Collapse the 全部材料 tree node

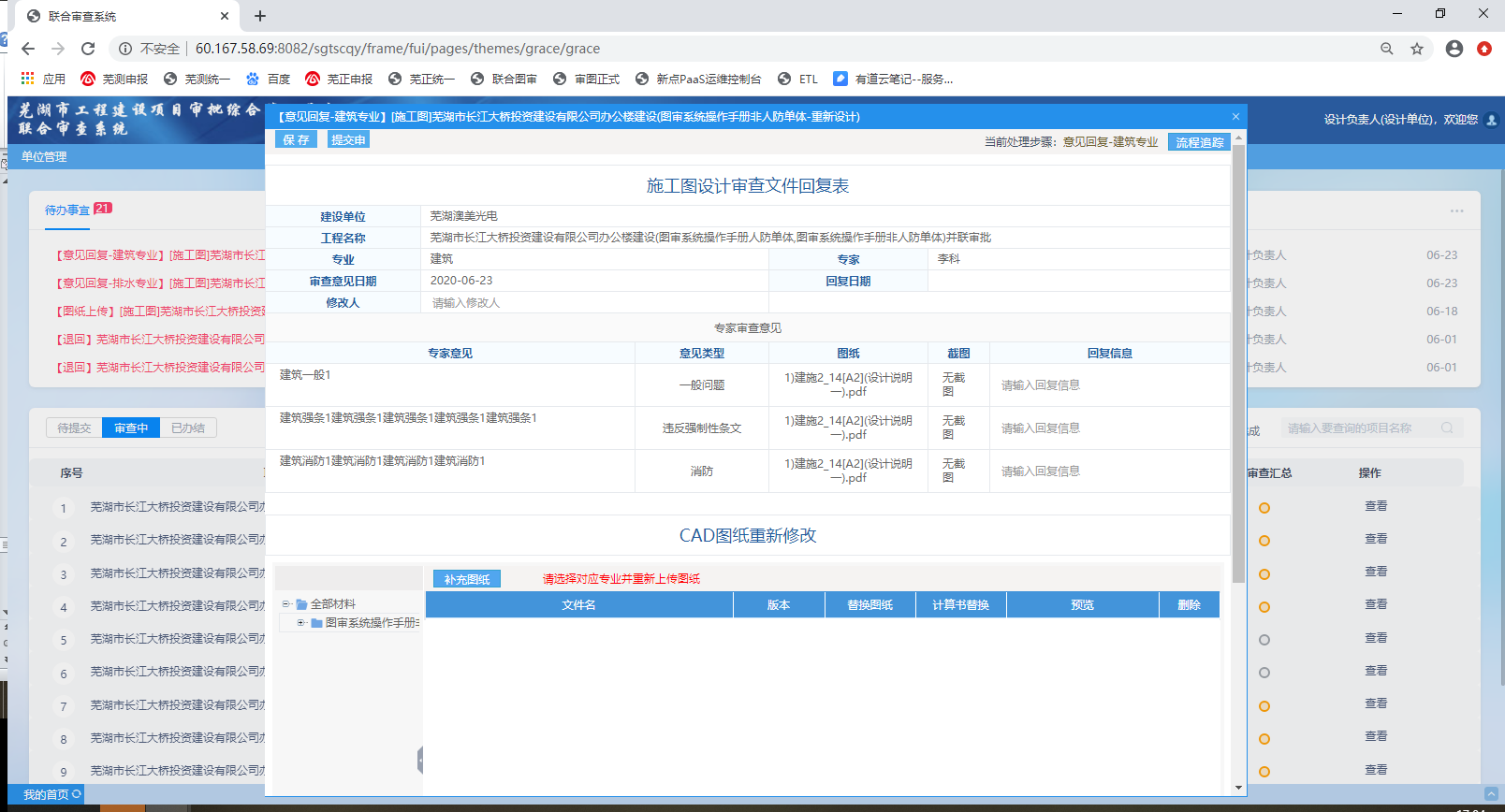point(285,604)
